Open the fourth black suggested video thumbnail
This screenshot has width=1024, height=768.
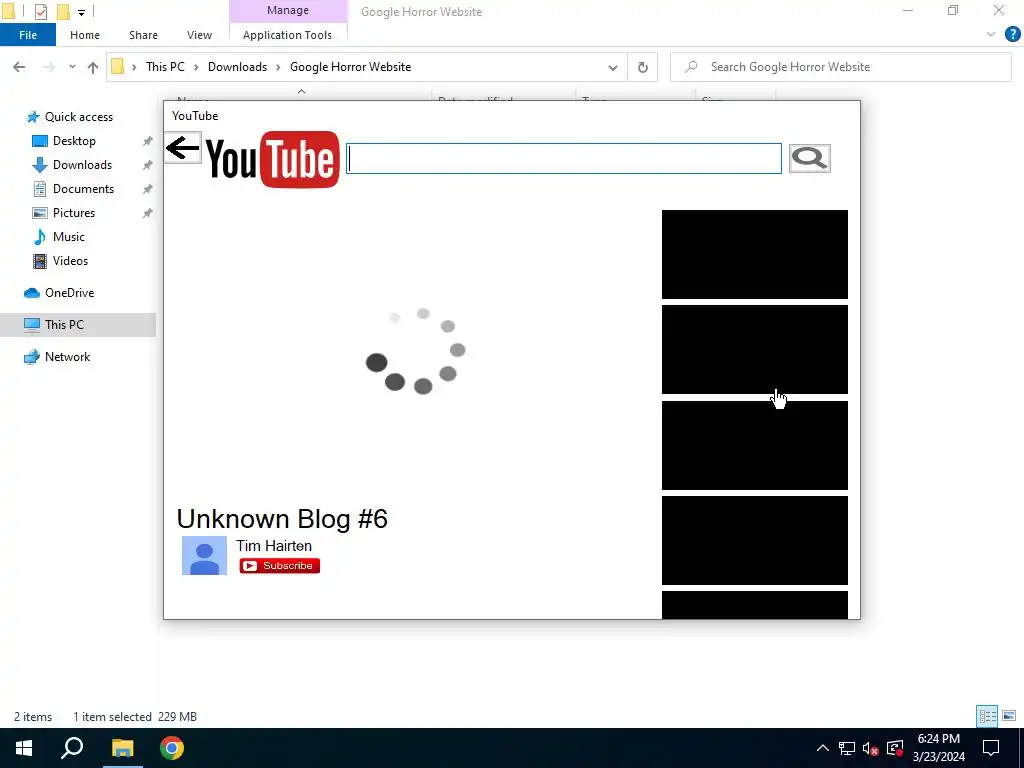755,540
